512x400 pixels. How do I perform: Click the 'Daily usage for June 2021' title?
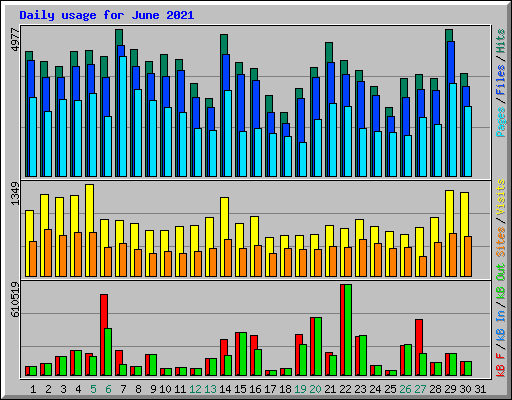click(x=106, y=15)
